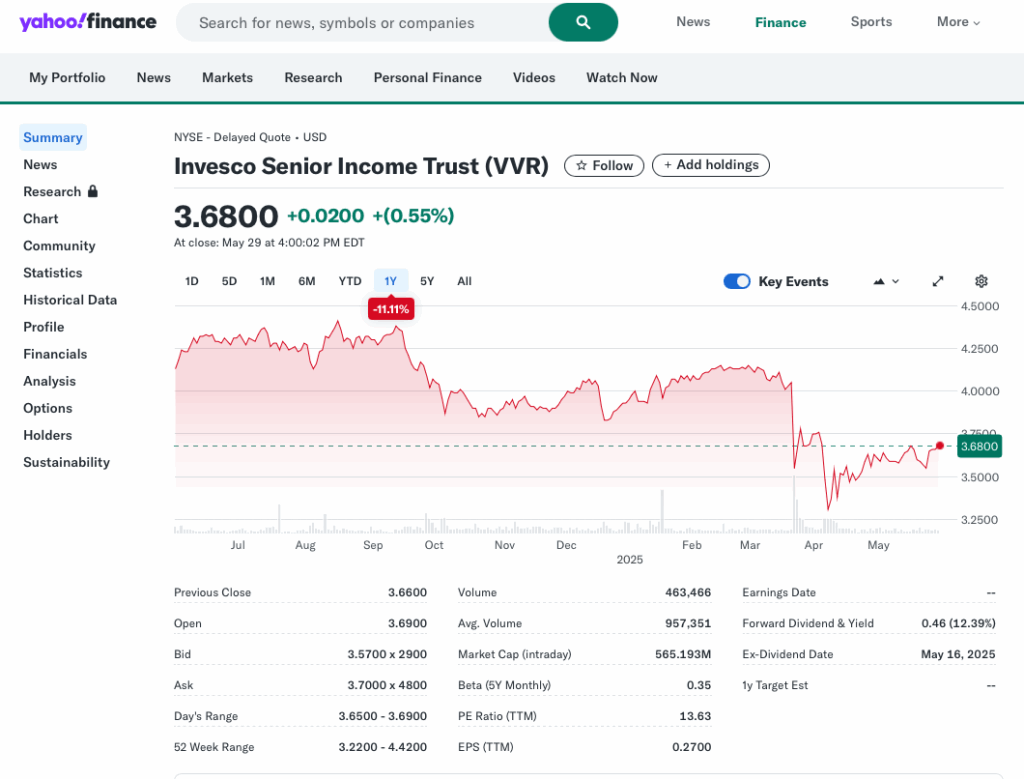Click the red current-price dot on chart

pos(939,446)
